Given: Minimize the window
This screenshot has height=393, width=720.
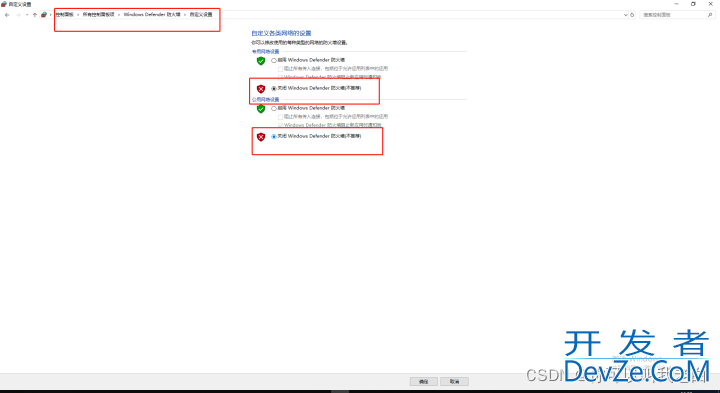Looking at the screenshot, I should coord(676,4).
